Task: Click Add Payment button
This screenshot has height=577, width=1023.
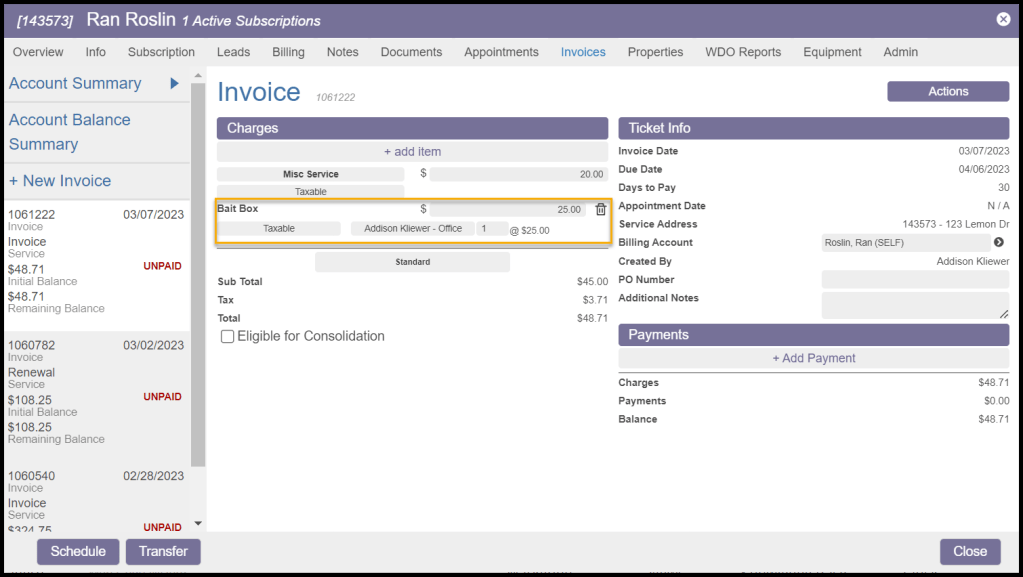Action: (x=813, y=358)
